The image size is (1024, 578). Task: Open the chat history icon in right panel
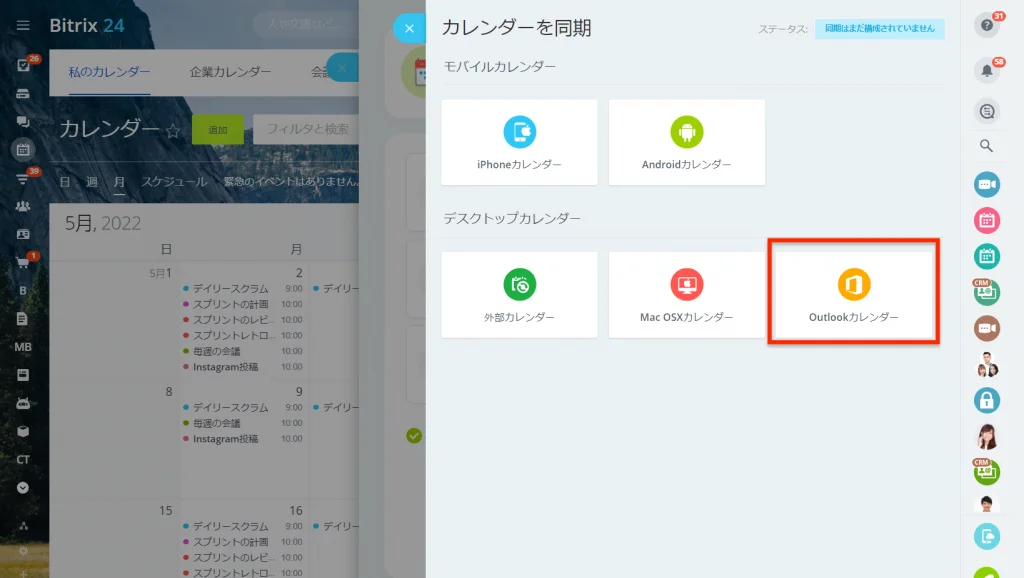click(987, 111)
